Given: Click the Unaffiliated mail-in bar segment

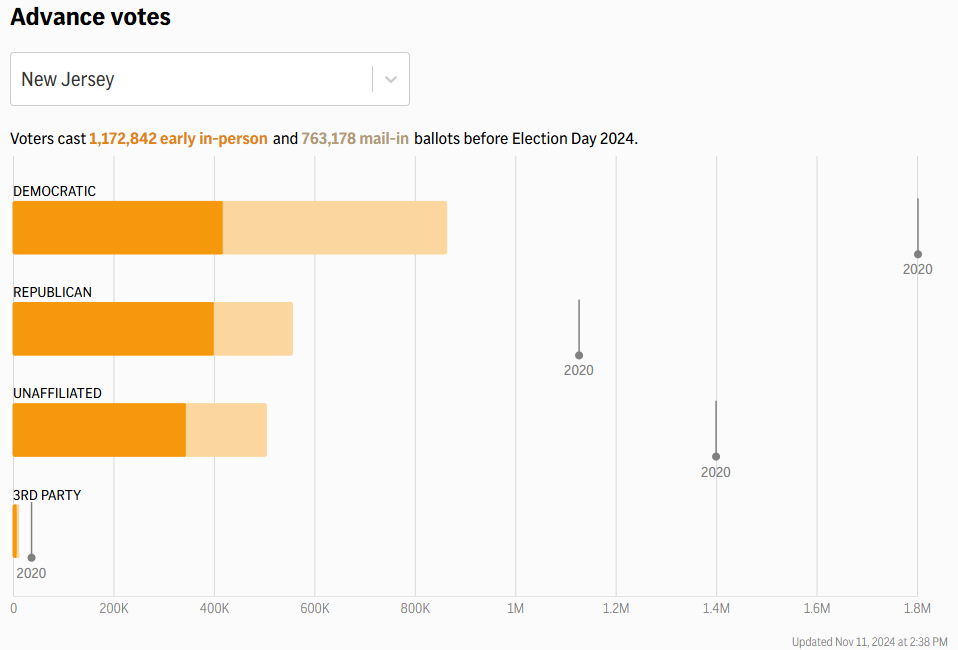Looking at the screenshot, I should 226,430.
